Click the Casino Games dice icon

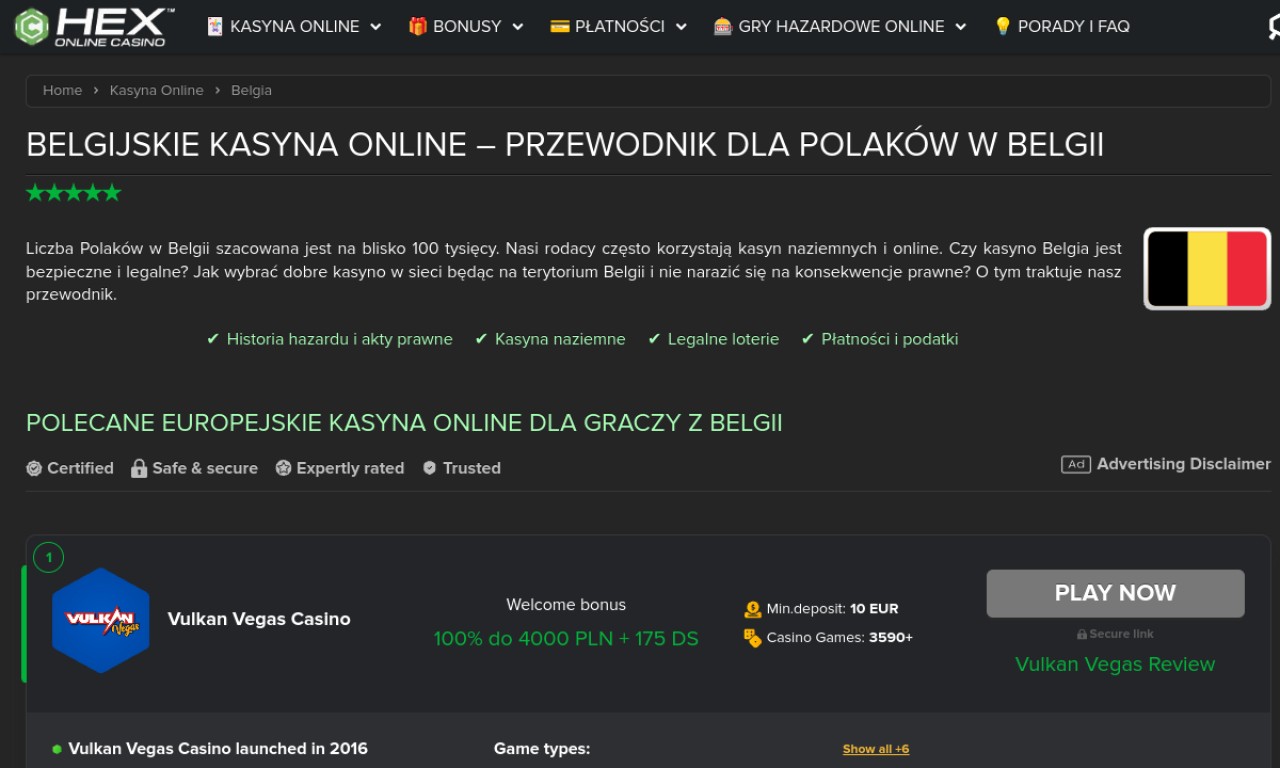(753, 638)
